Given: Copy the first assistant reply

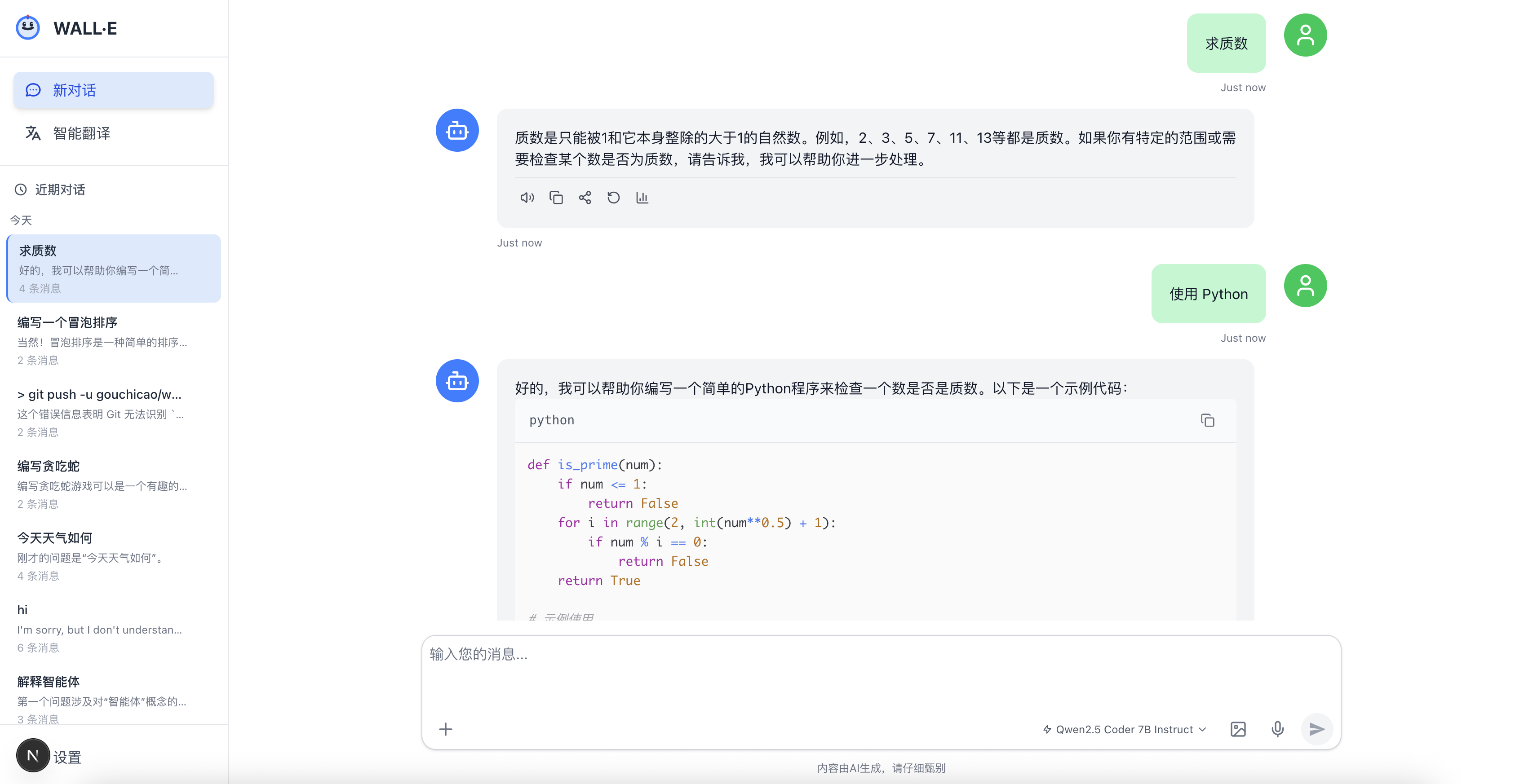Looking at the screenshot, I should click(x=556, y=198).
